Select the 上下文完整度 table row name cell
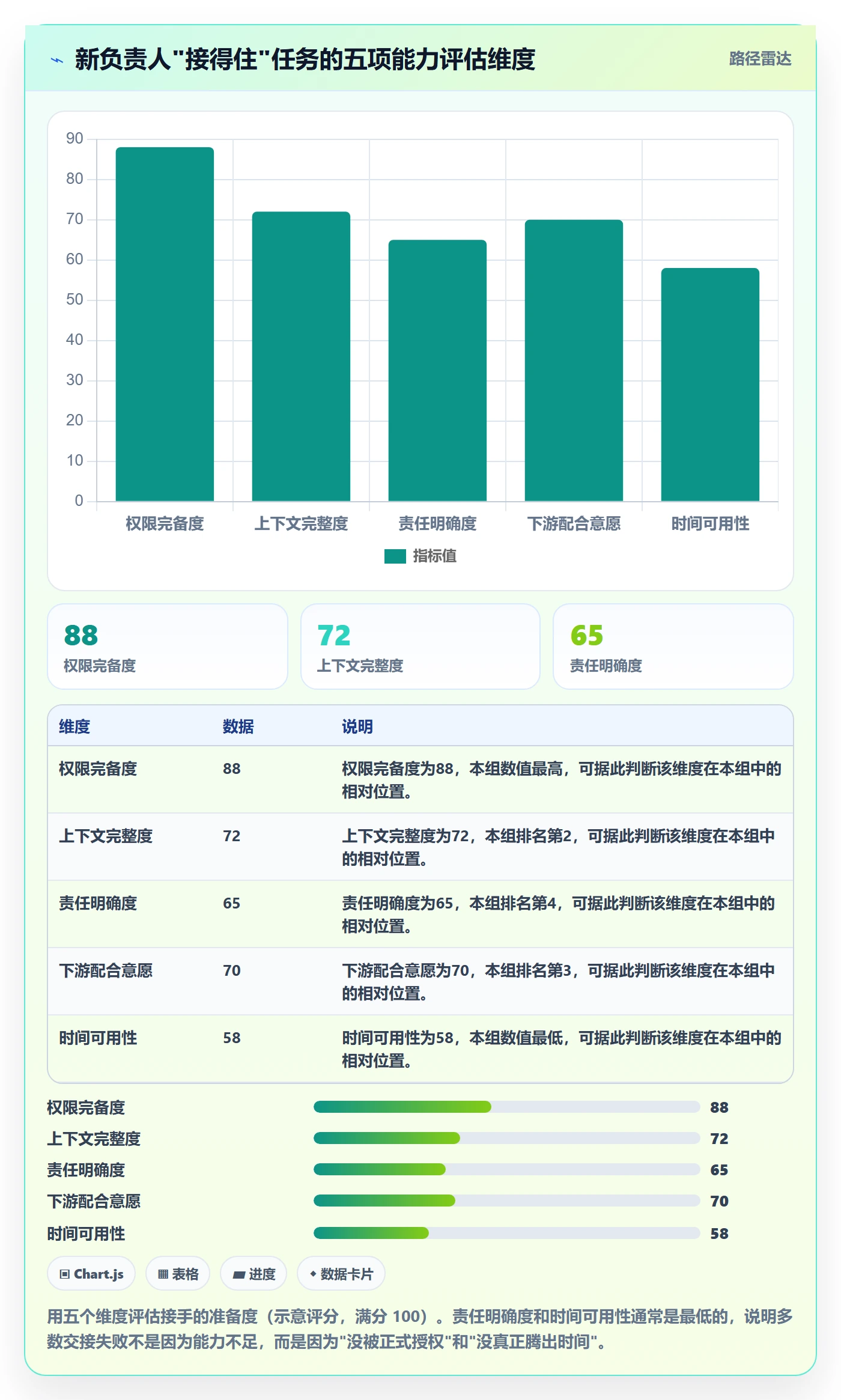This screenshot has width=841, height=1400. tap(106, 836)
